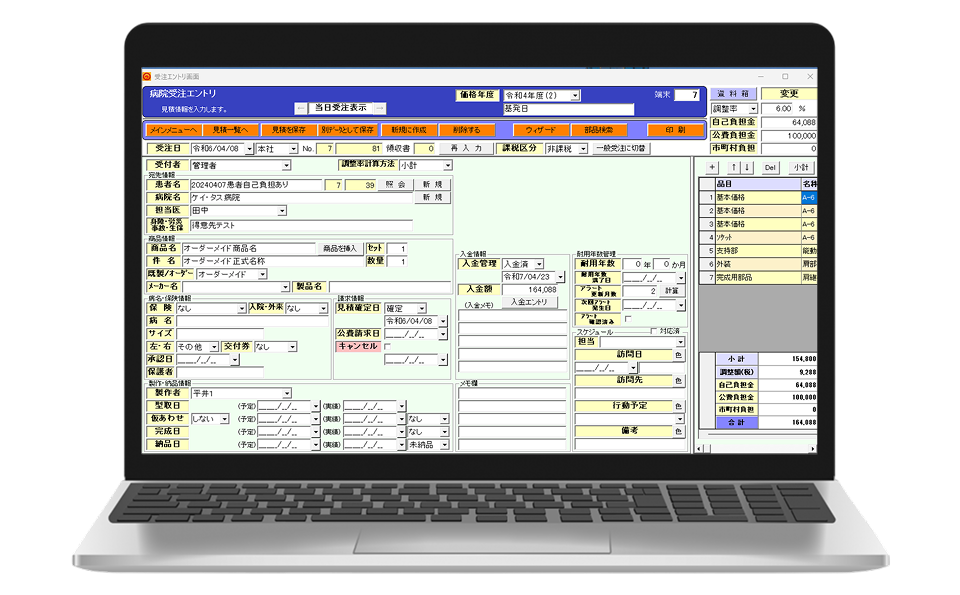Move item down with the down arrow button
The image size is (960, 595).
click(748, 167)
